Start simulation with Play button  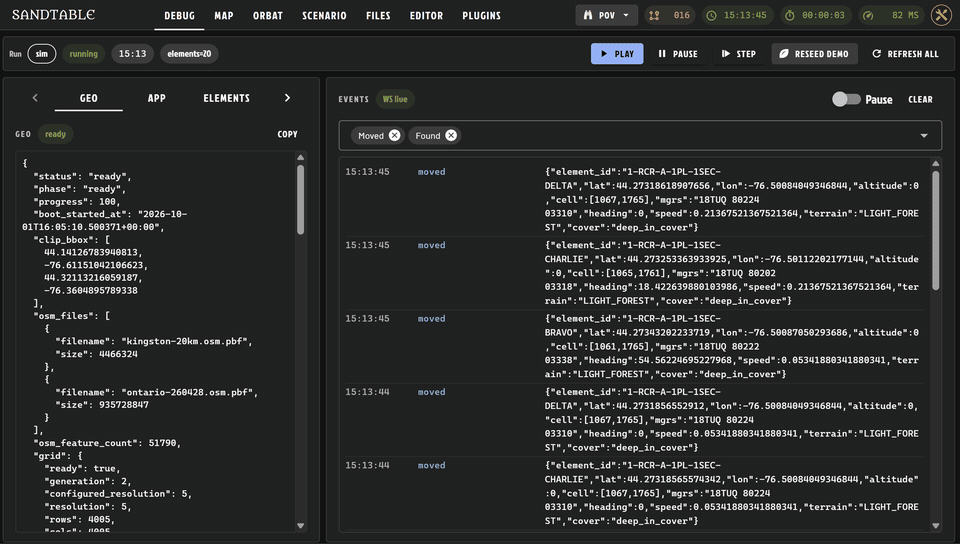(617, 54)
